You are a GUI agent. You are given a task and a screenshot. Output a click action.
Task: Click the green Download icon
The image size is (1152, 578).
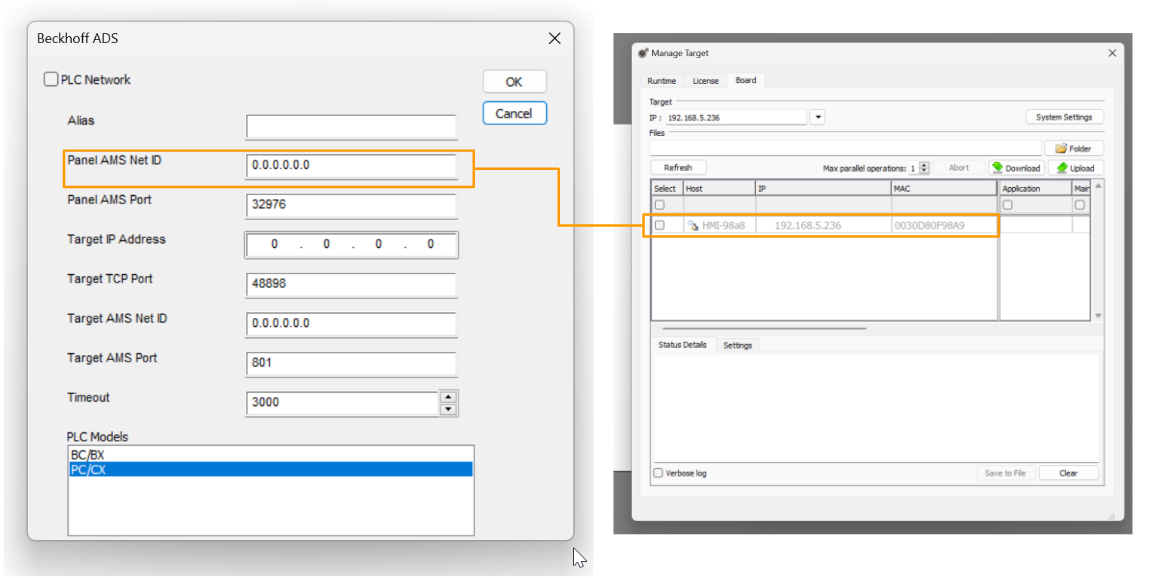click(x=997, y=168)
